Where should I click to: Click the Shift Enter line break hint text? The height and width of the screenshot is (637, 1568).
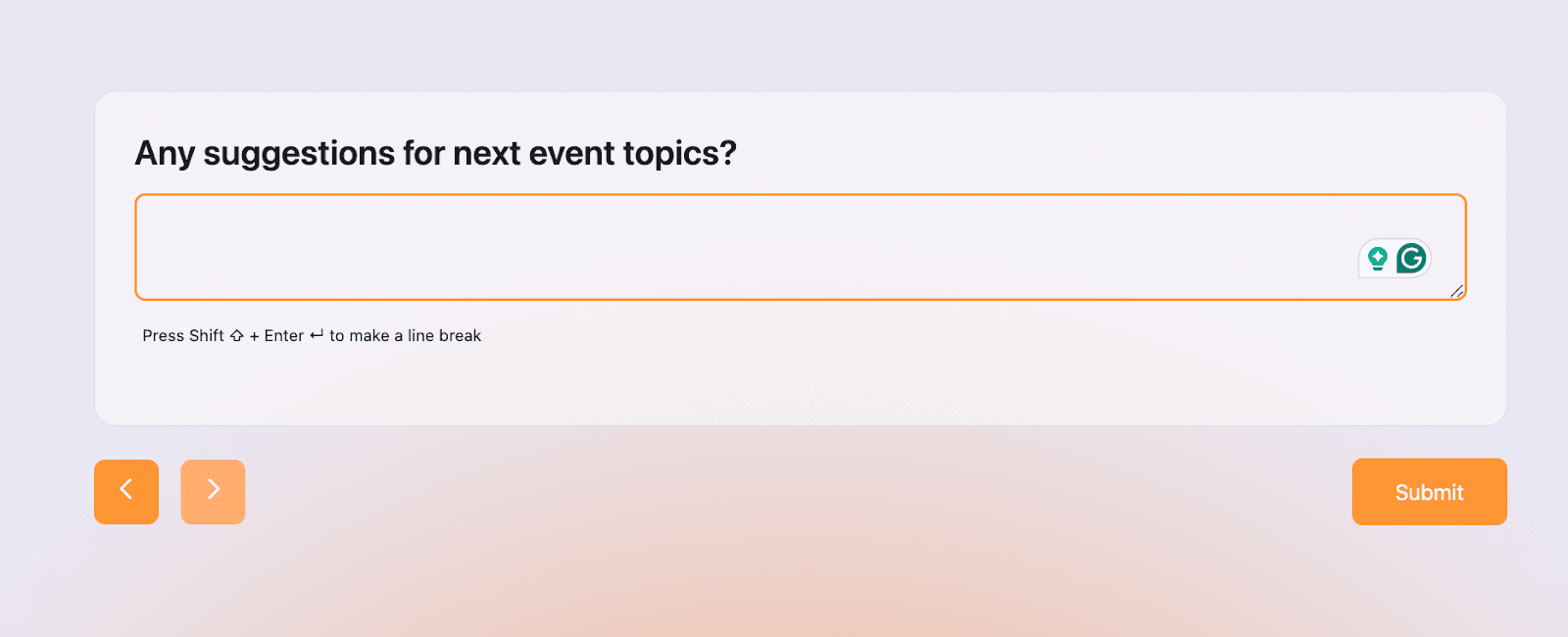point(312,335)
